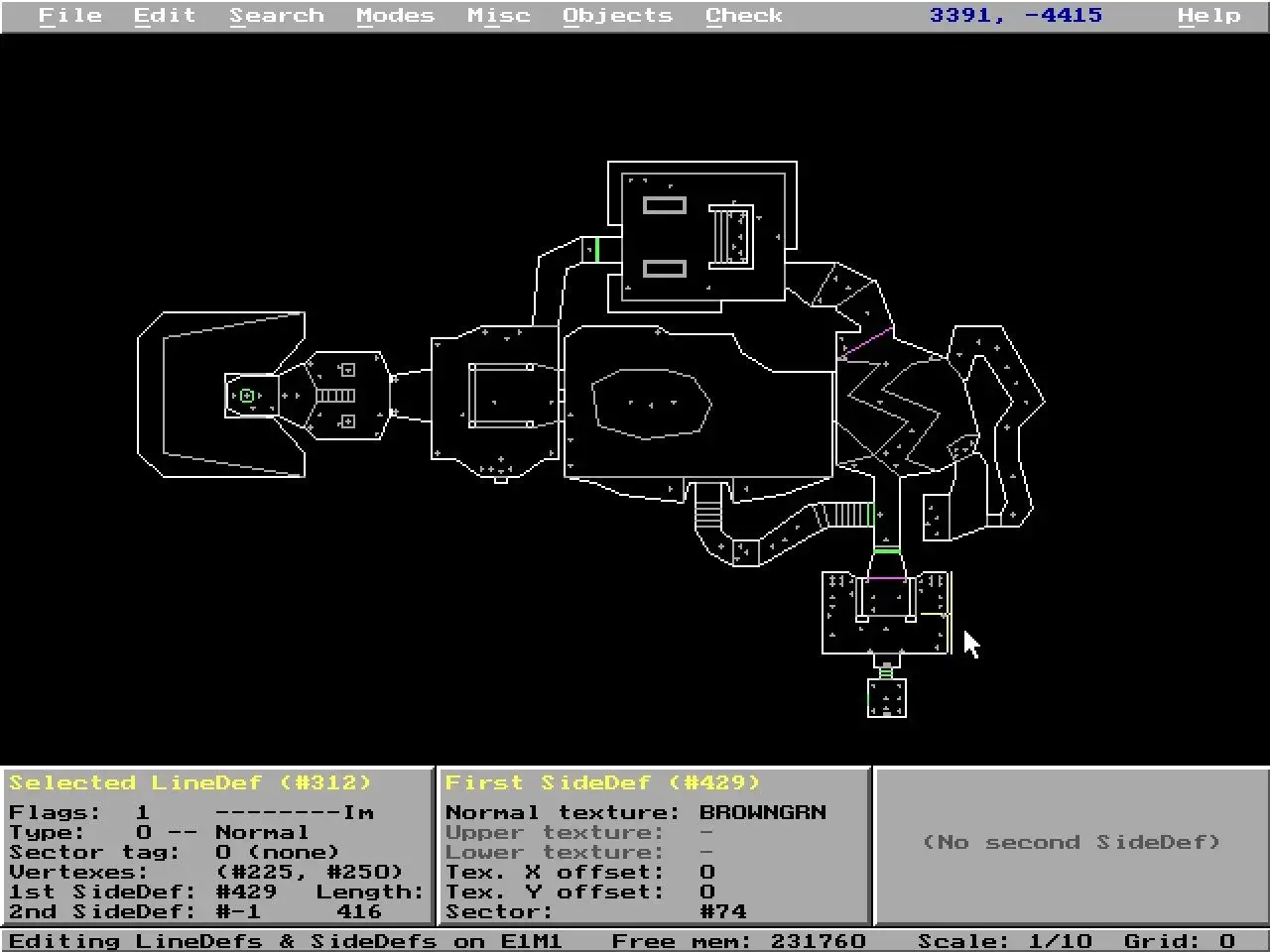The image size is (1270, 952).
Task: Expand the Modes menu
Action: tap(395, 16)
